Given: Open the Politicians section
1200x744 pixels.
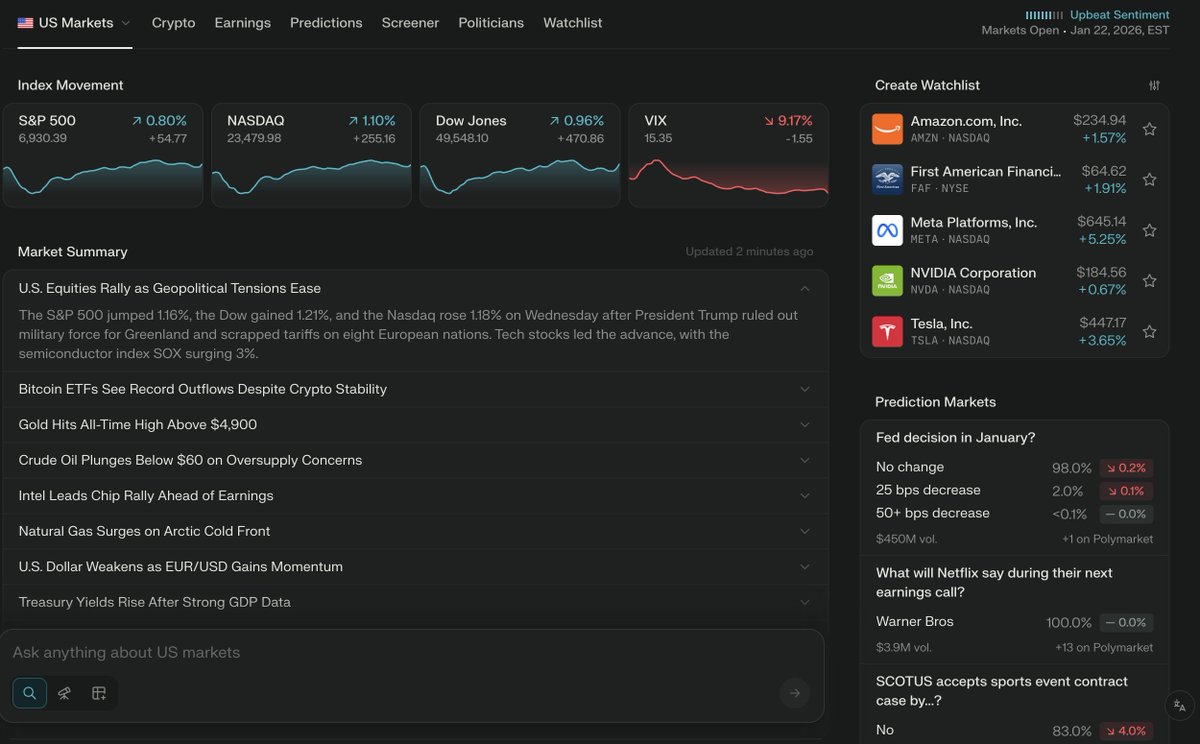Looking at the screenshot, I should coord(491,22).
